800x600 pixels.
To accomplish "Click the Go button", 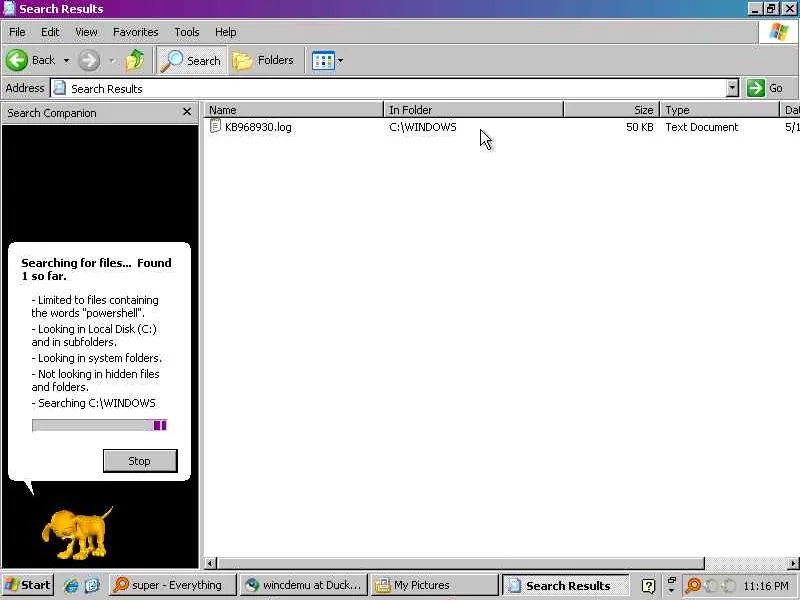I will click(x=767, y=88).
